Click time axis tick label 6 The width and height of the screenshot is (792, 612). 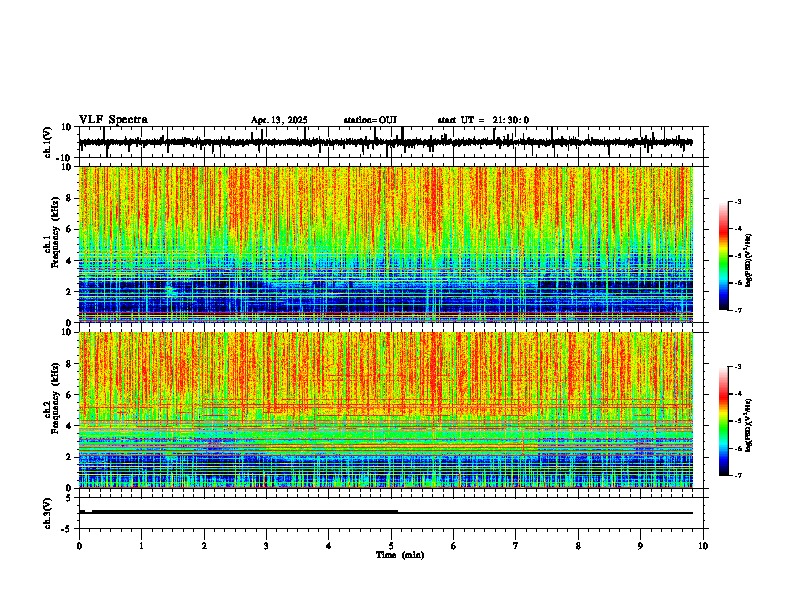(454, 546)
